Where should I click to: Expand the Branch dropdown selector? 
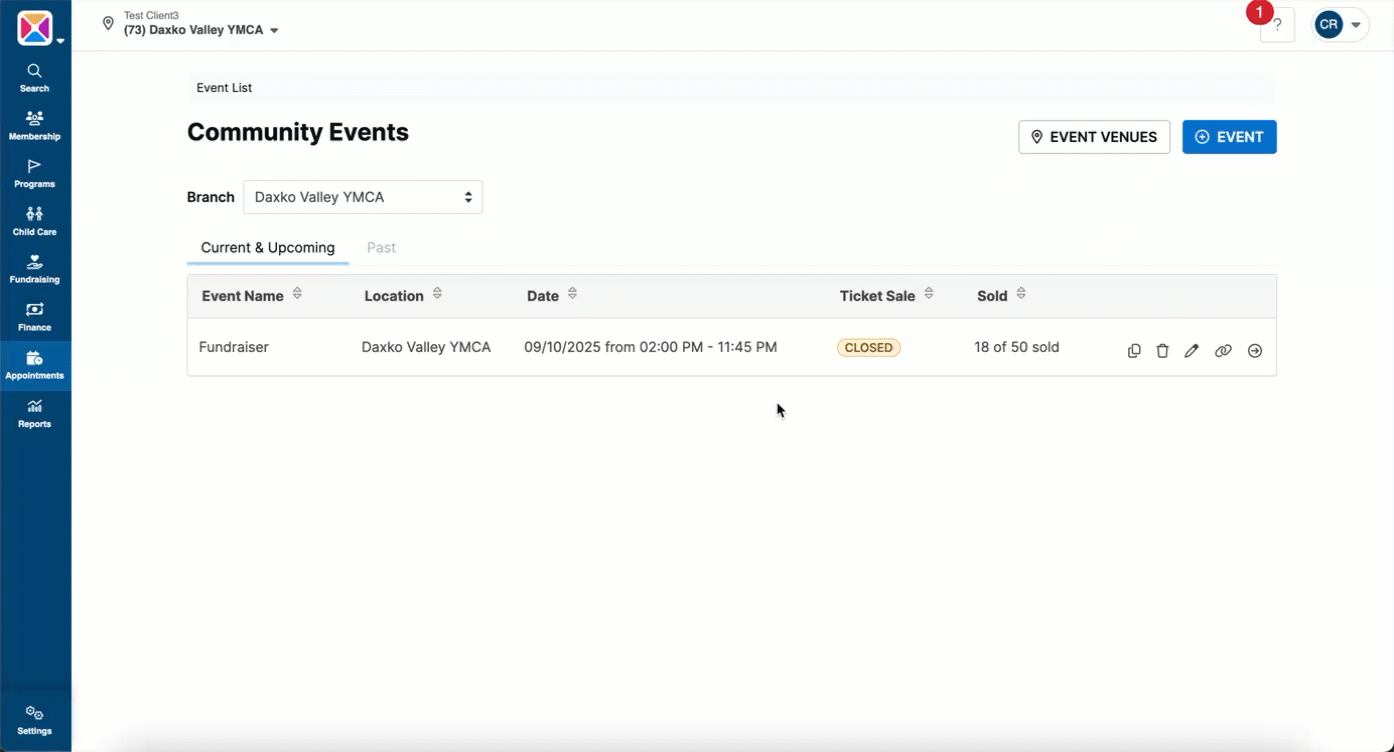[362, 197]
